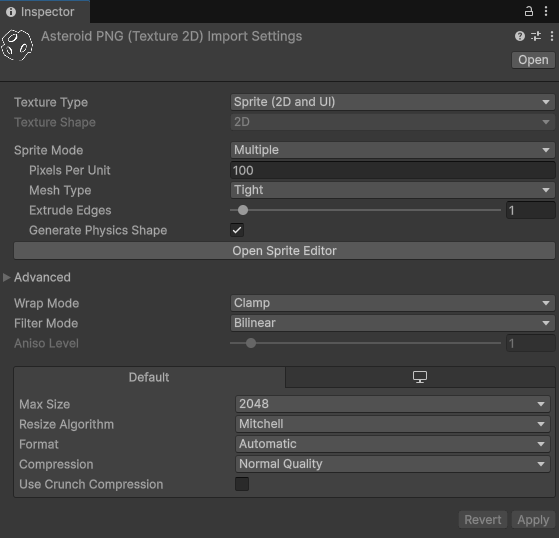The height and width of the screenshot is (538, 559).
Task: Open the Sprite Mode dropdown
Action: coord(393,150)
